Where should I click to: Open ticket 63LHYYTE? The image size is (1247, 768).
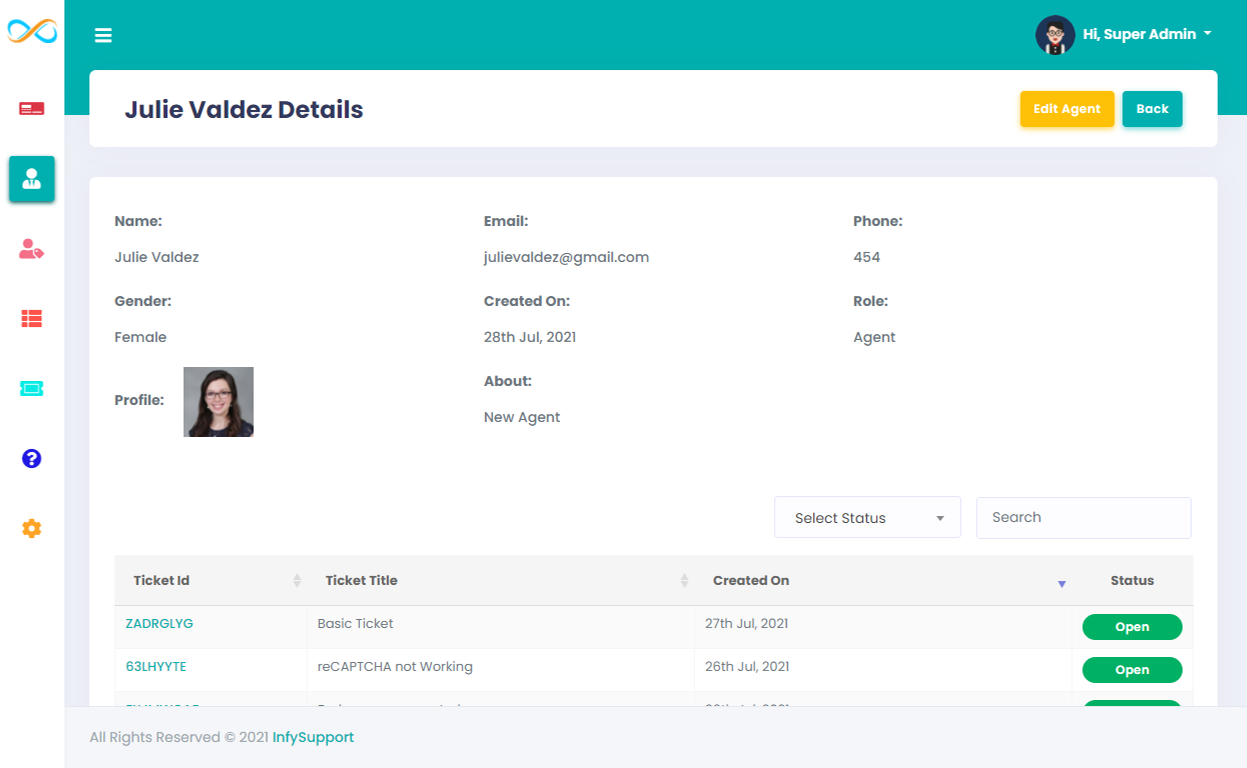156,666
